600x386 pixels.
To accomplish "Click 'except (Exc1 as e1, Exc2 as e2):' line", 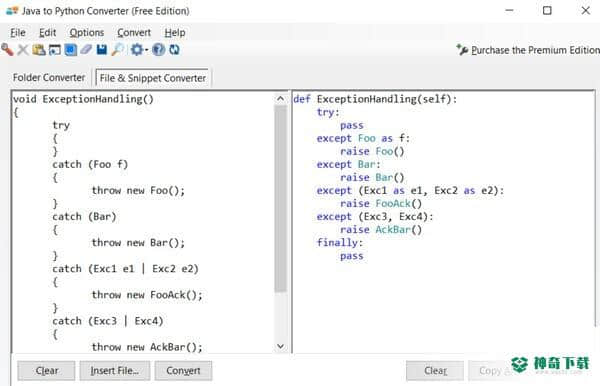I will [411, 191].
